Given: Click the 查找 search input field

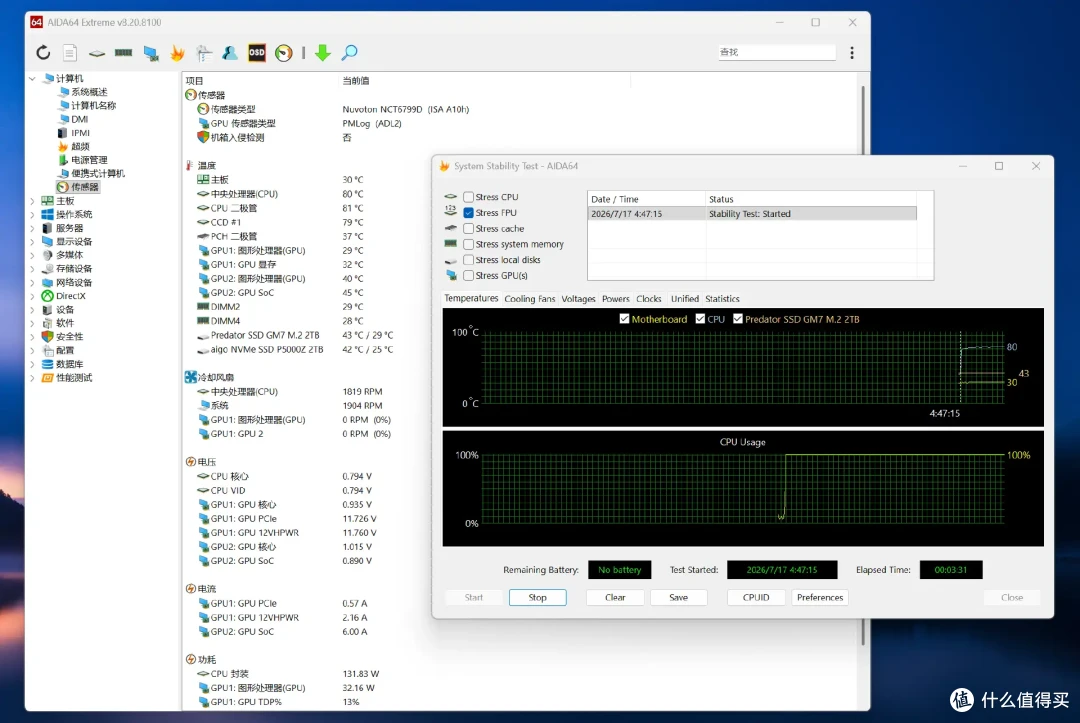Looking at the screenshot, I should tap(776, 52).
